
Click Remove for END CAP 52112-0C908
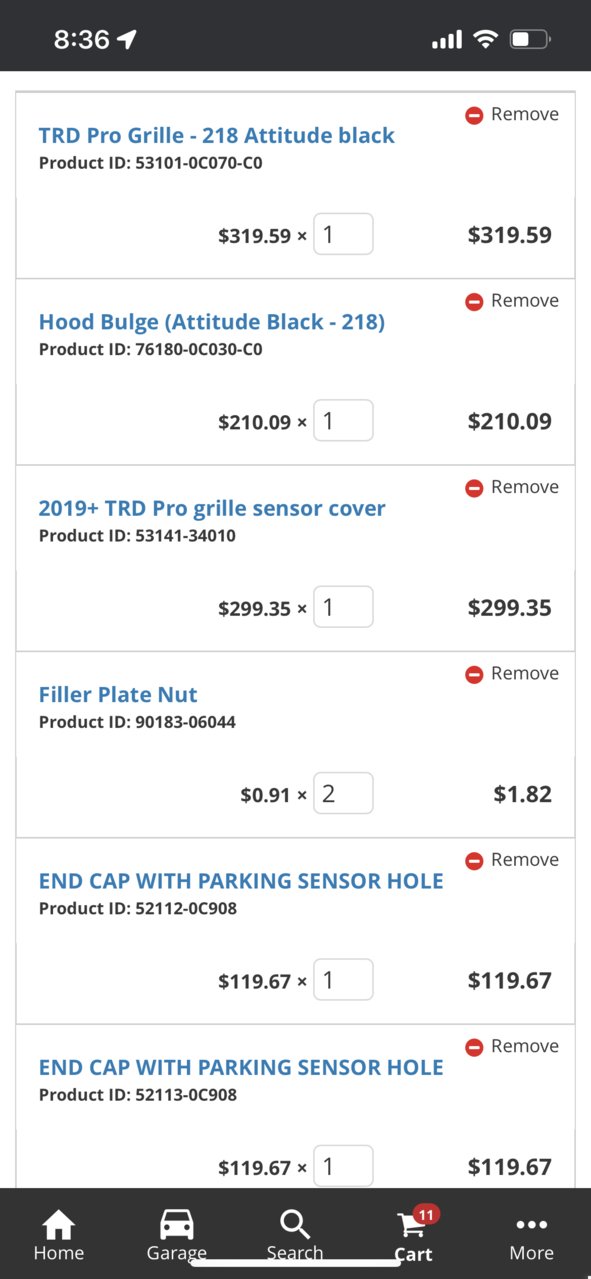[512, 860]
